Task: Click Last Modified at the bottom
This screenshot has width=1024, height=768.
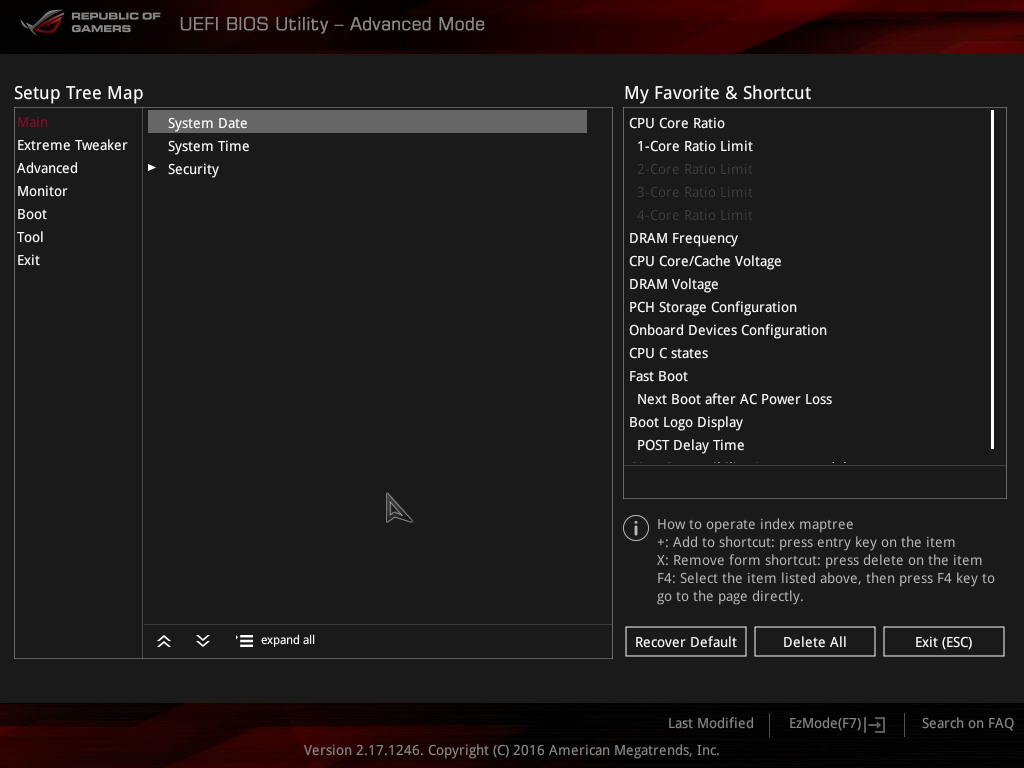Action: pos(711,724)
